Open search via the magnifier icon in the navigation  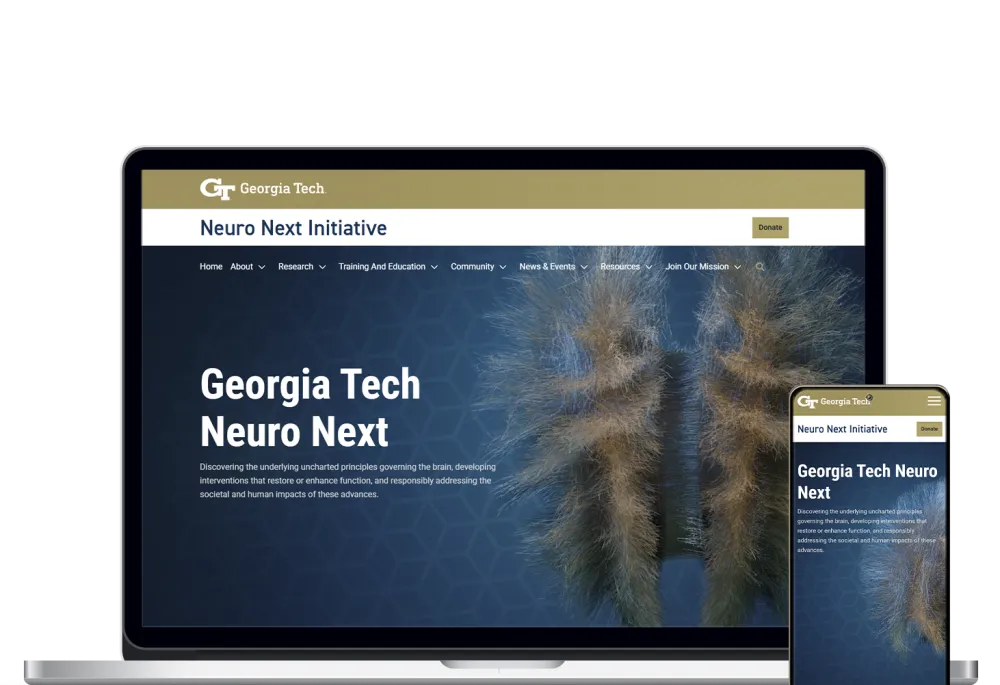click(x=760, y=267)
